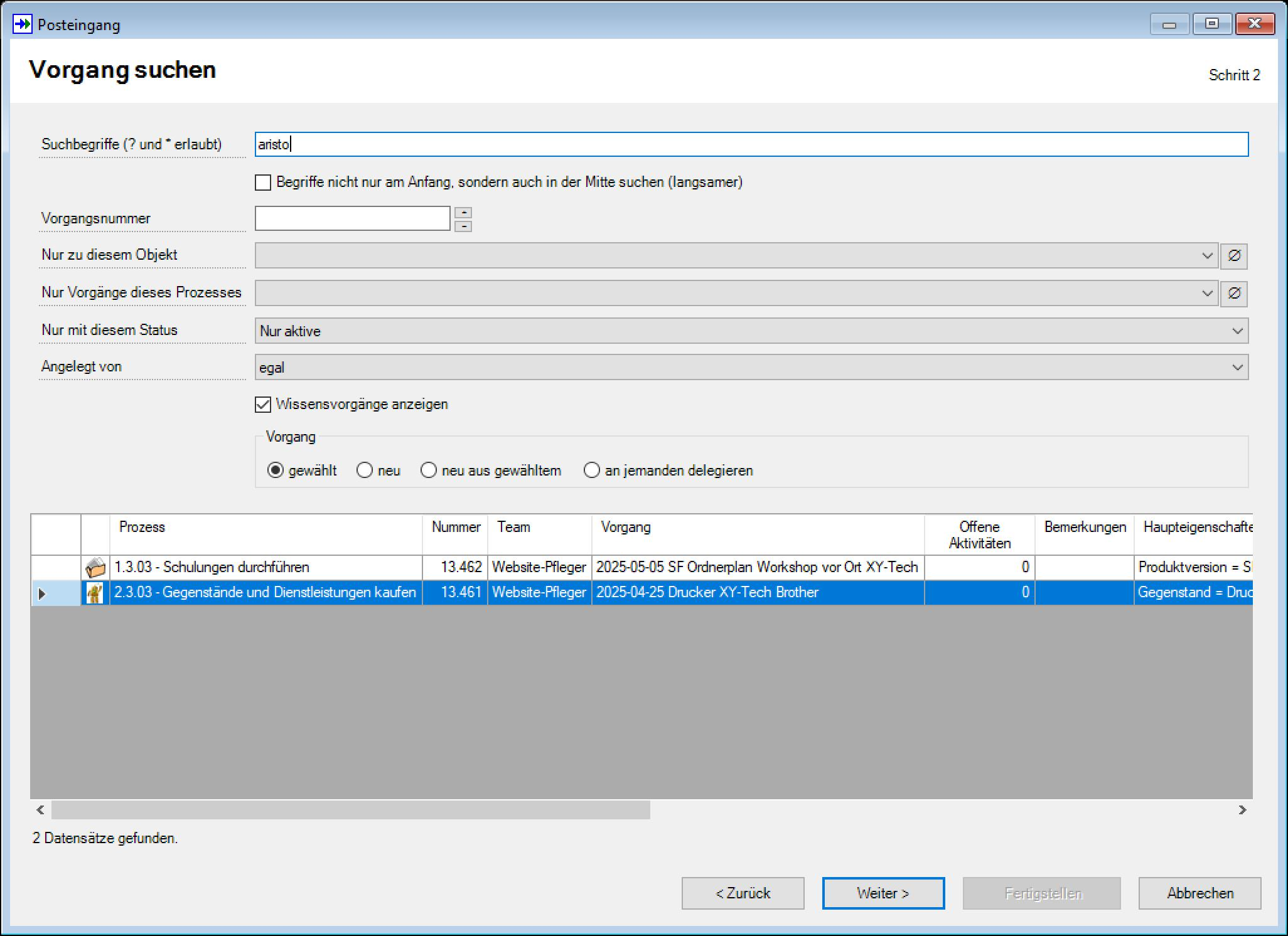Sort by the Nummer column header
Screen dimensions: 1288x936
(456, 534)
